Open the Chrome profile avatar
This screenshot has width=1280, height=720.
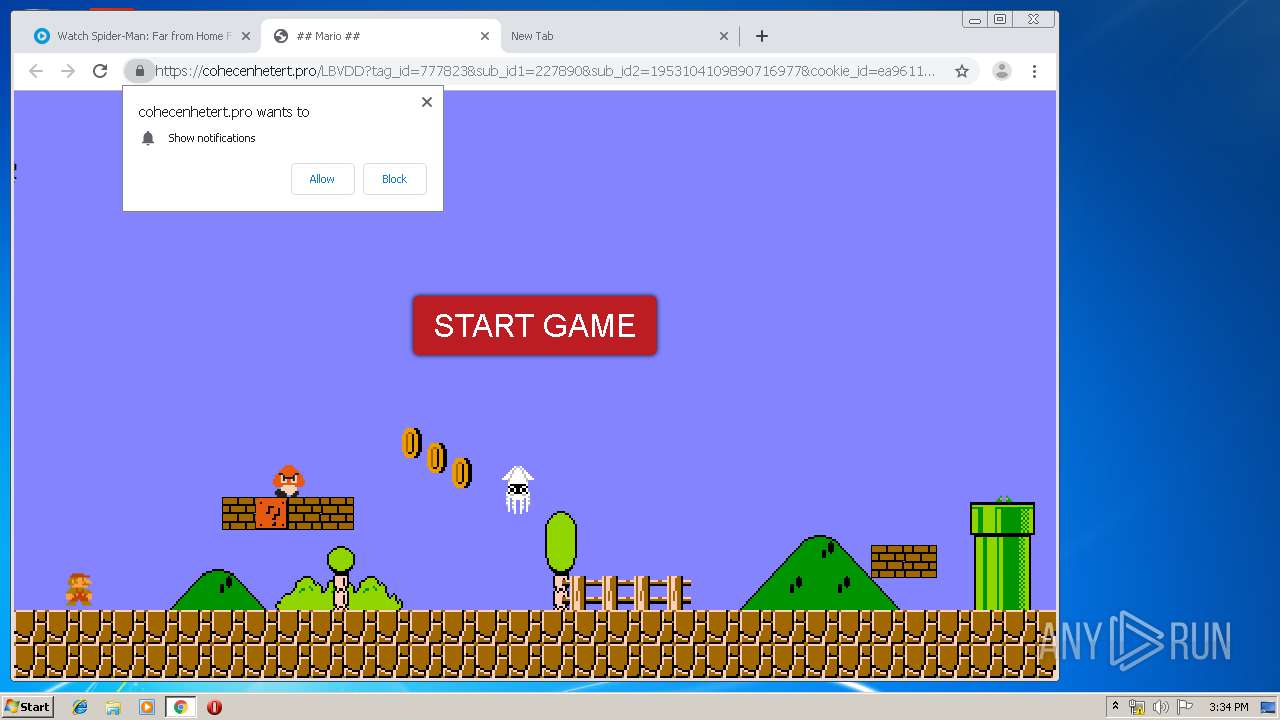click(x=1001, y=71)
